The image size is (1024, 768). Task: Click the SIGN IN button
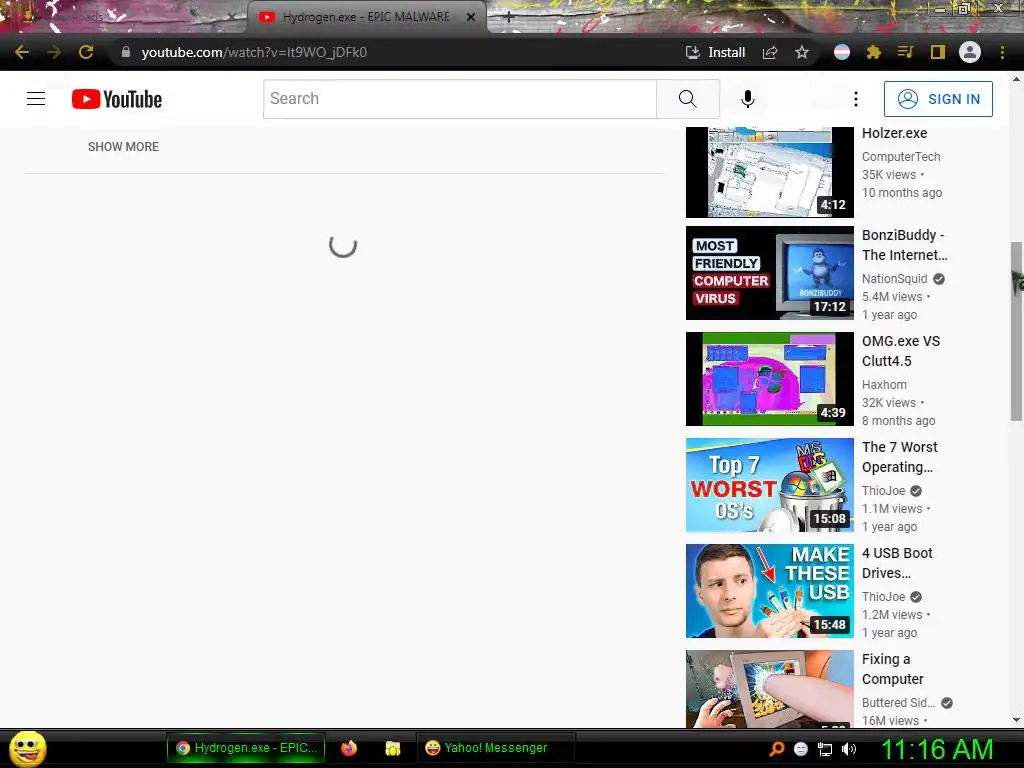tap(938, 99)
